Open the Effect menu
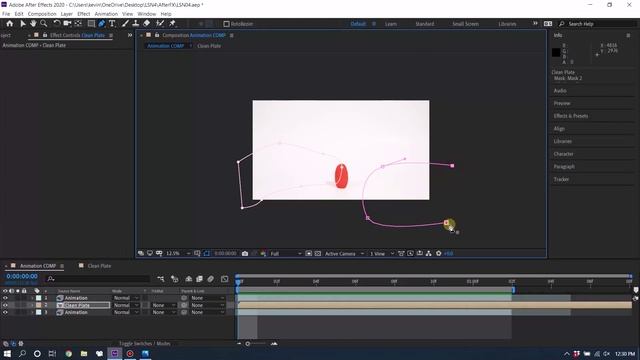Screen dimensions: 640x360 (x=84, y=14)
